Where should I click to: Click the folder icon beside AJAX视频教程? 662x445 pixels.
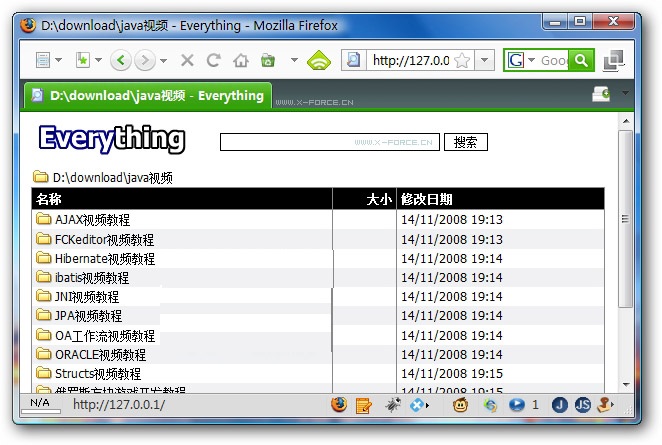tap(43, 219)
